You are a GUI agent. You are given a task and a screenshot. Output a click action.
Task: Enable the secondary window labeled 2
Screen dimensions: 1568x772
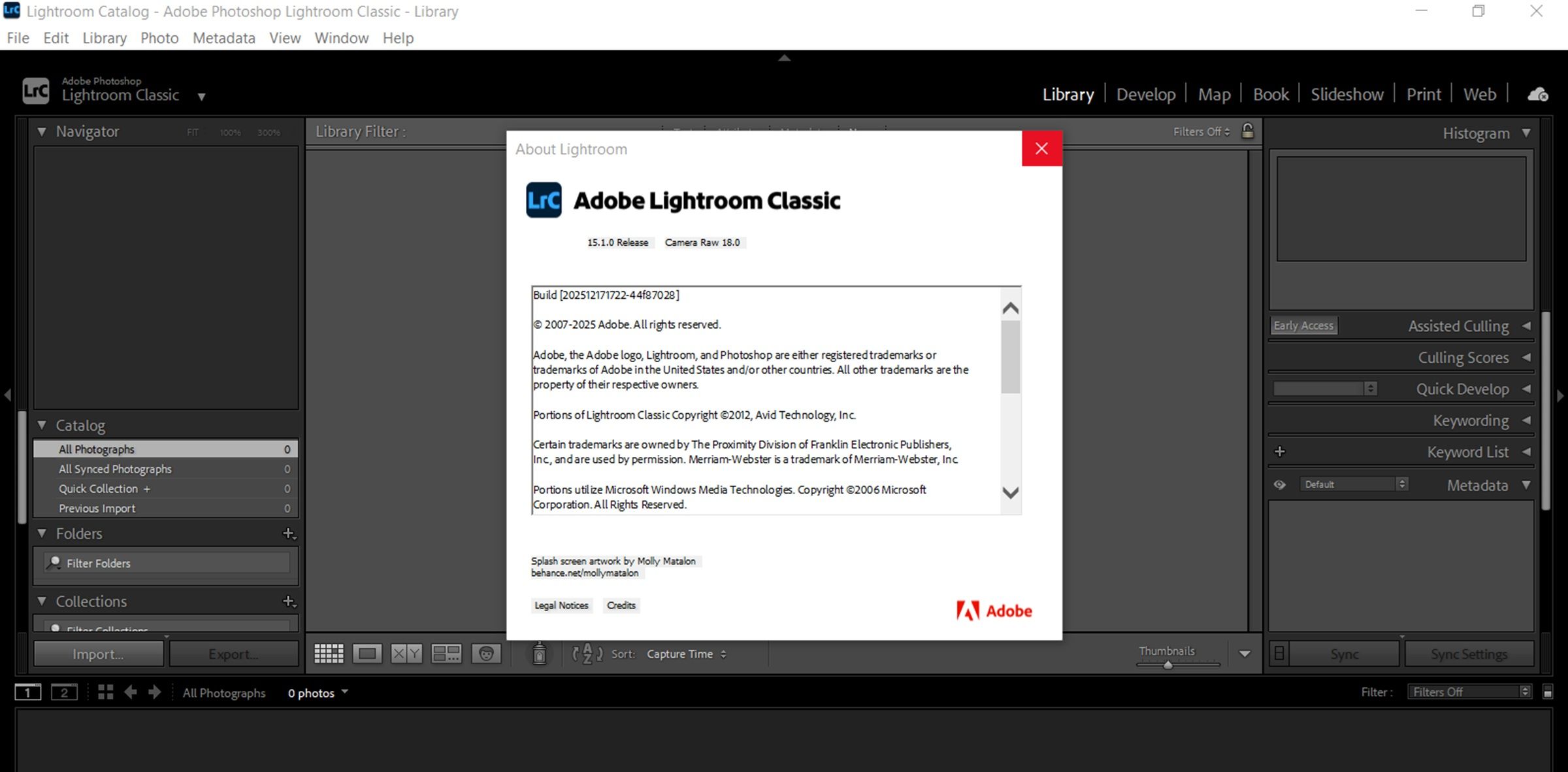coord(65,692)
